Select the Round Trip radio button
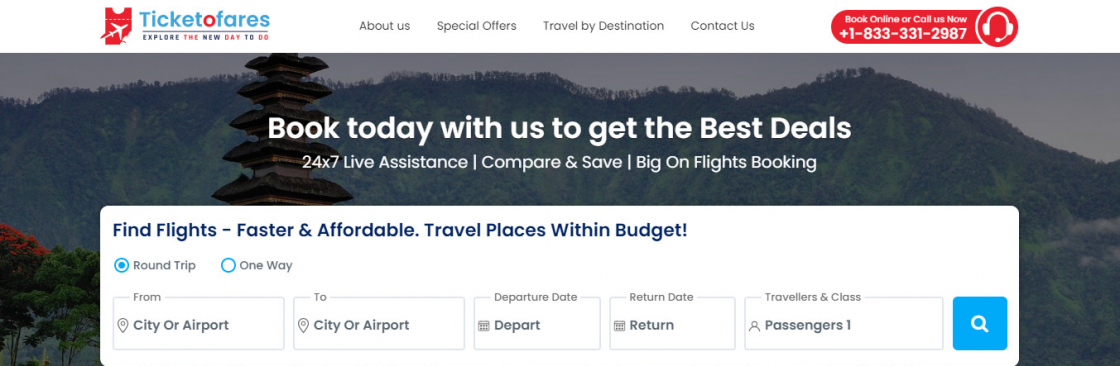Viewport: 1120px width, 366px height. click(121, 265)
